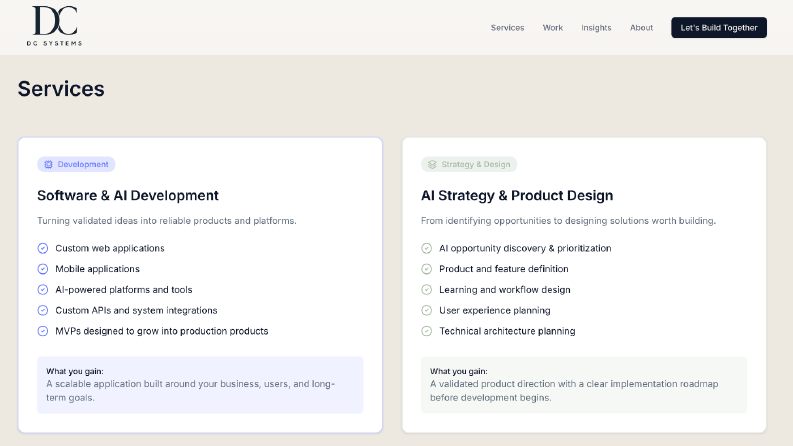Open the Insights nav link

(596, 28)
